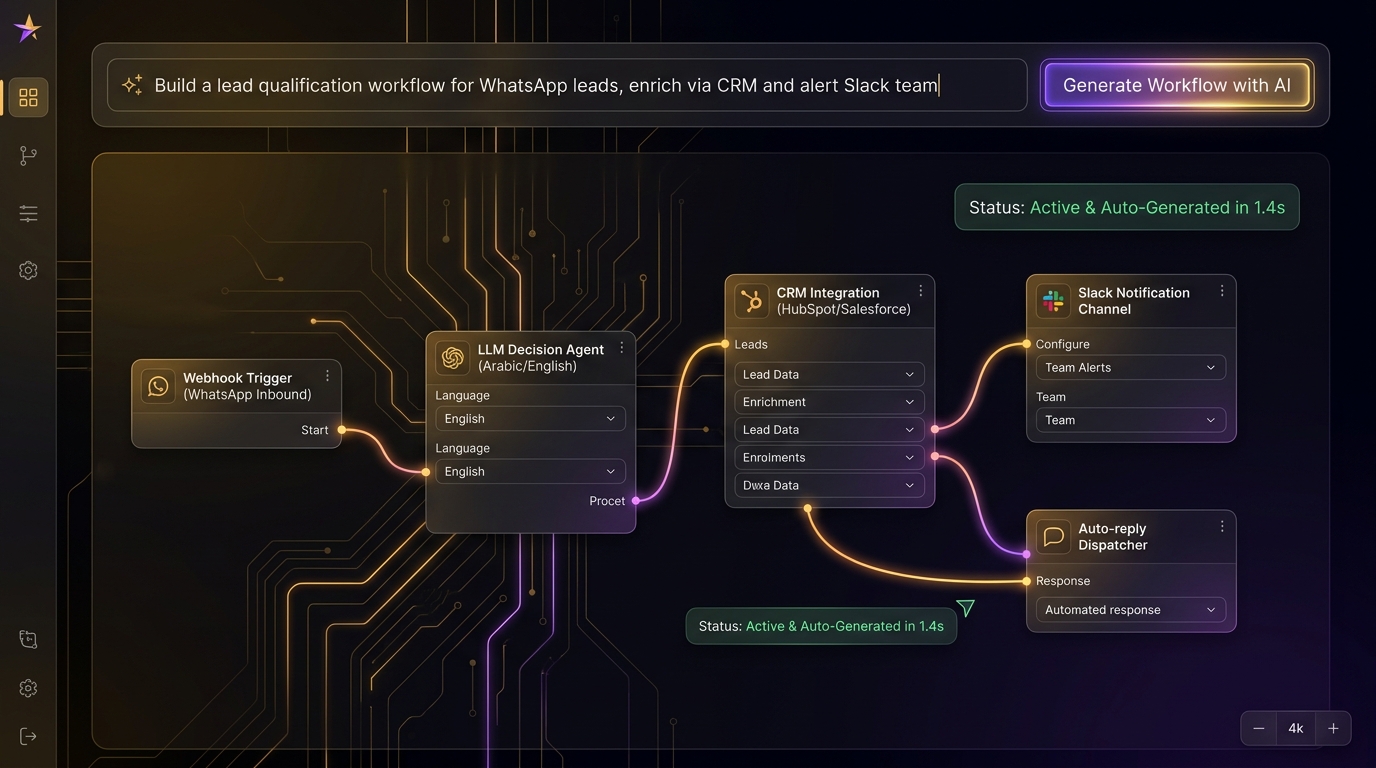Image resolution: width=1376 pixels, height=768 pixels.
Task: Open the sliders filter icon in sidebar
Action: click(x=28, y=213)
